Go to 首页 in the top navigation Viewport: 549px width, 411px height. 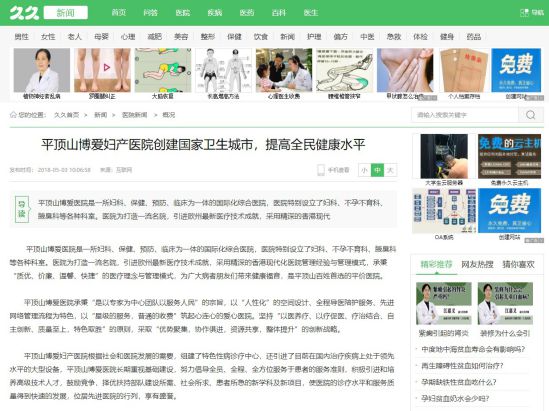pyautogui.click(x=118, y=13)
